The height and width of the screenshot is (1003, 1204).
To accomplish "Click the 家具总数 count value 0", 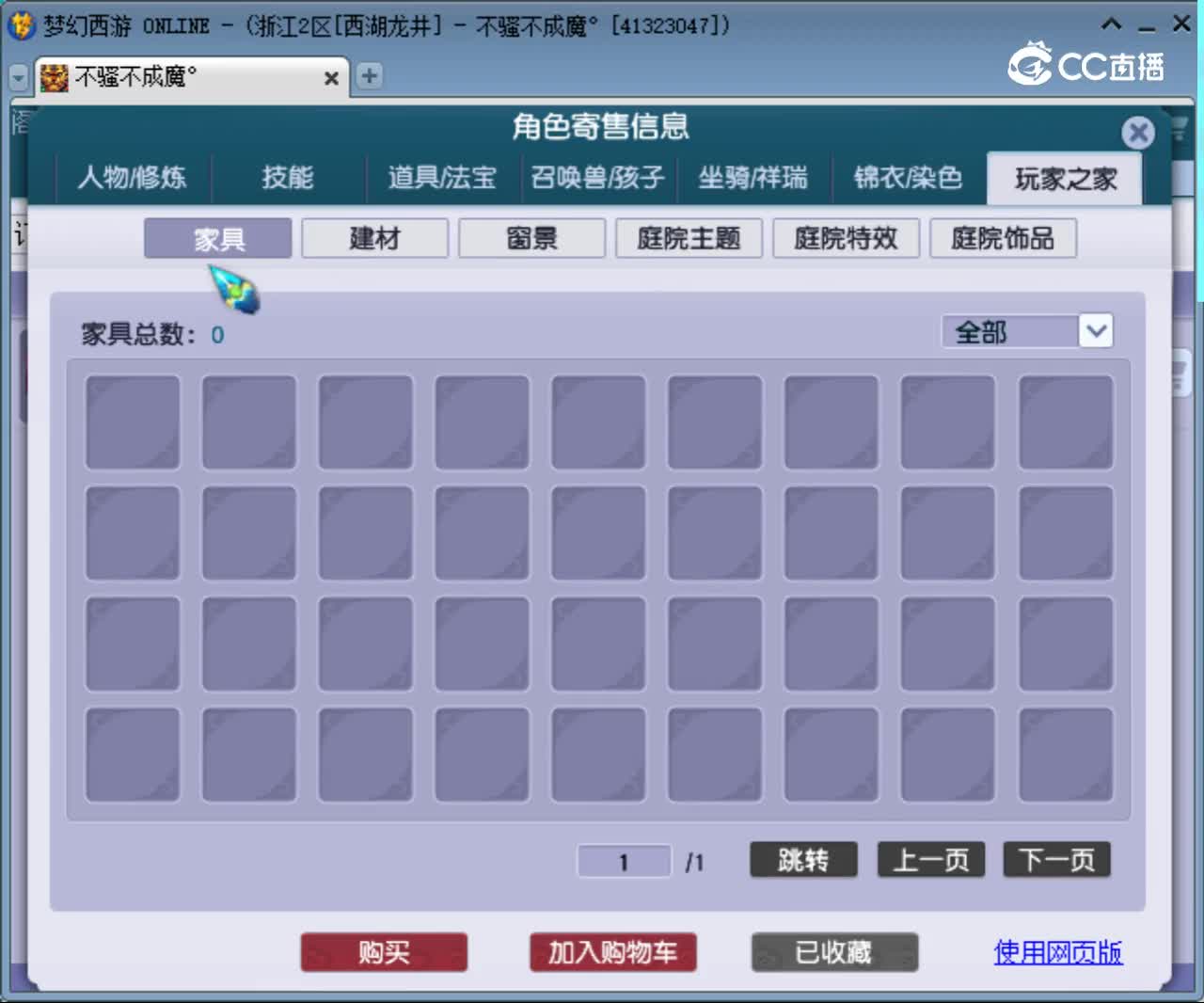I will pos(217,335).
